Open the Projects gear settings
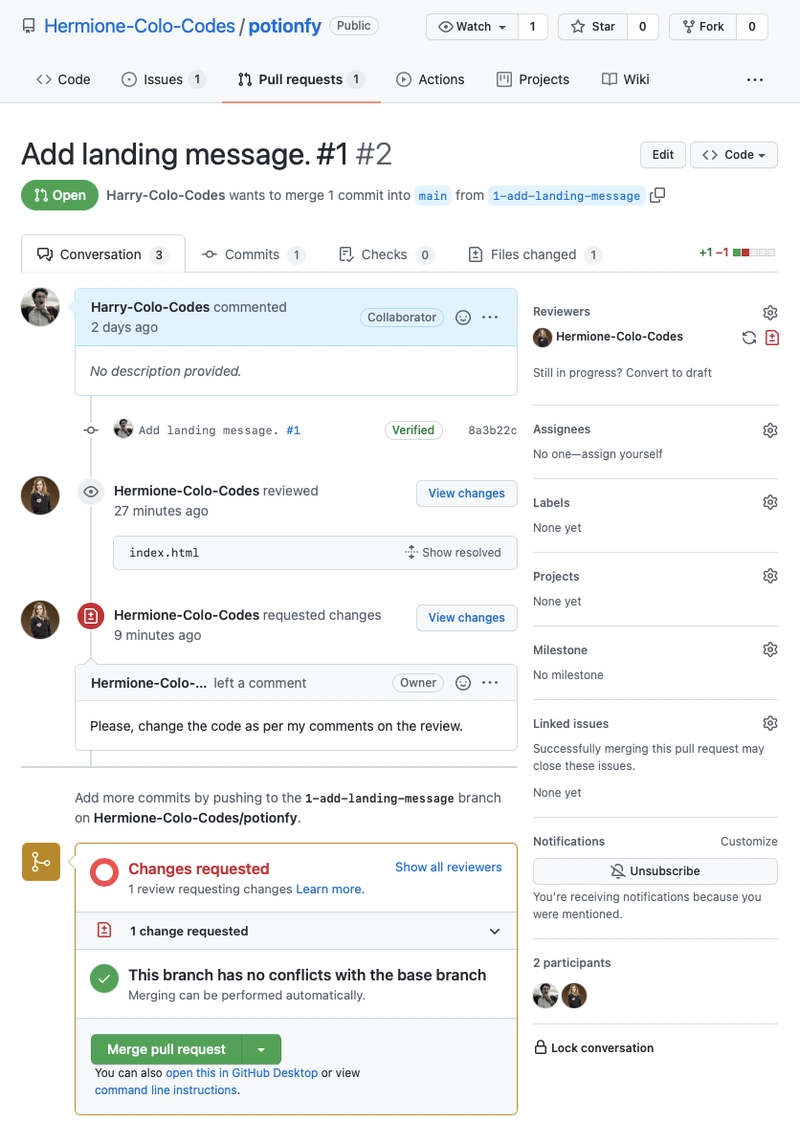The height and width of the screenshot is (1121, 800). coord(770,576)
